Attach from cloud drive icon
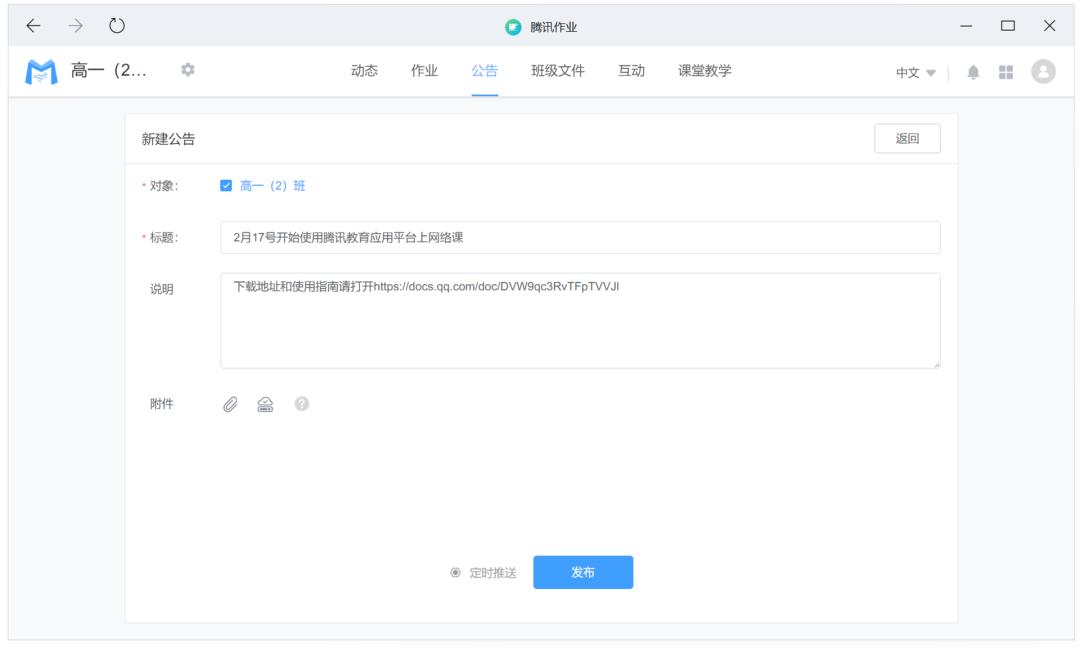The height and width of the screenshot is (648, 1080). 265,404
